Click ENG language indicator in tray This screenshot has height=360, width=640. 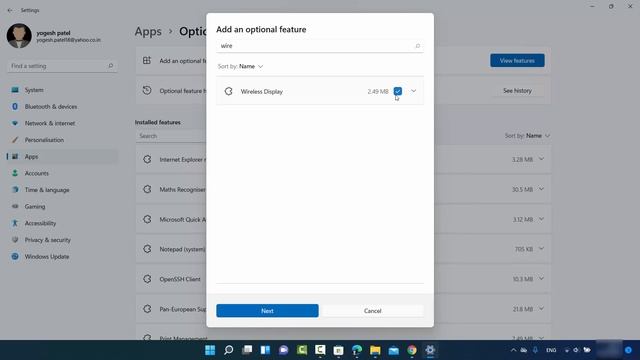pos(551,350)
